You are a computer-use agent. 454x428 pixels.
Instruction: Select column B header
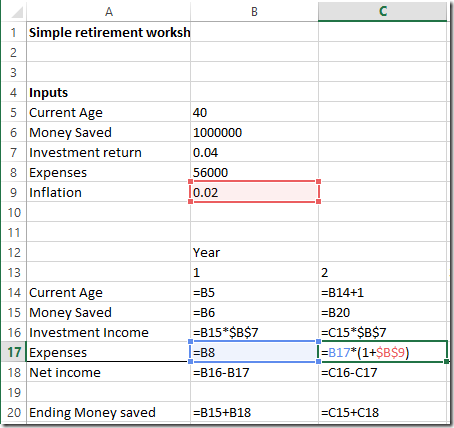[x=254, y=12]
